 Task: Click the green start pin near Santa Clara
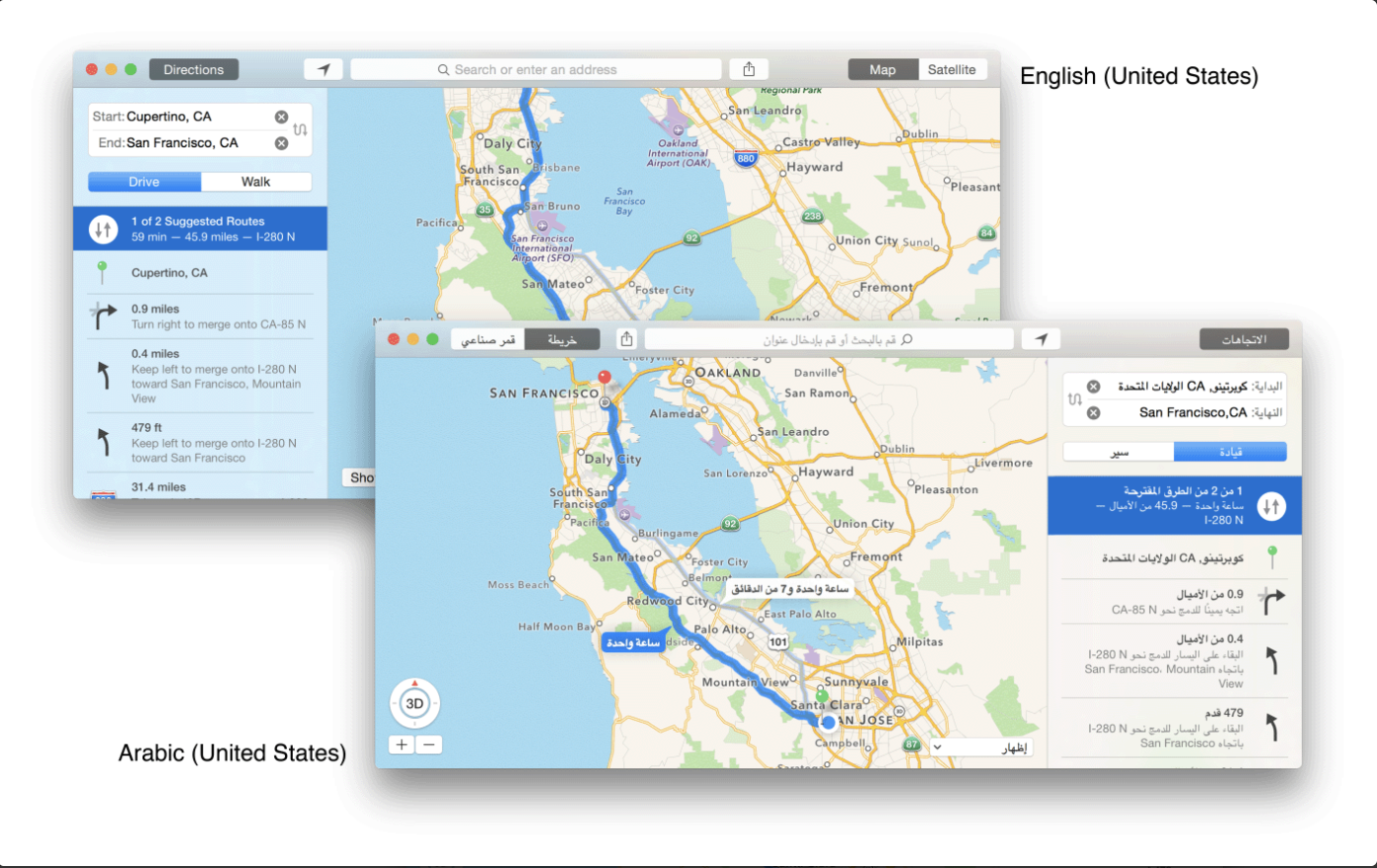coord(822,697)
